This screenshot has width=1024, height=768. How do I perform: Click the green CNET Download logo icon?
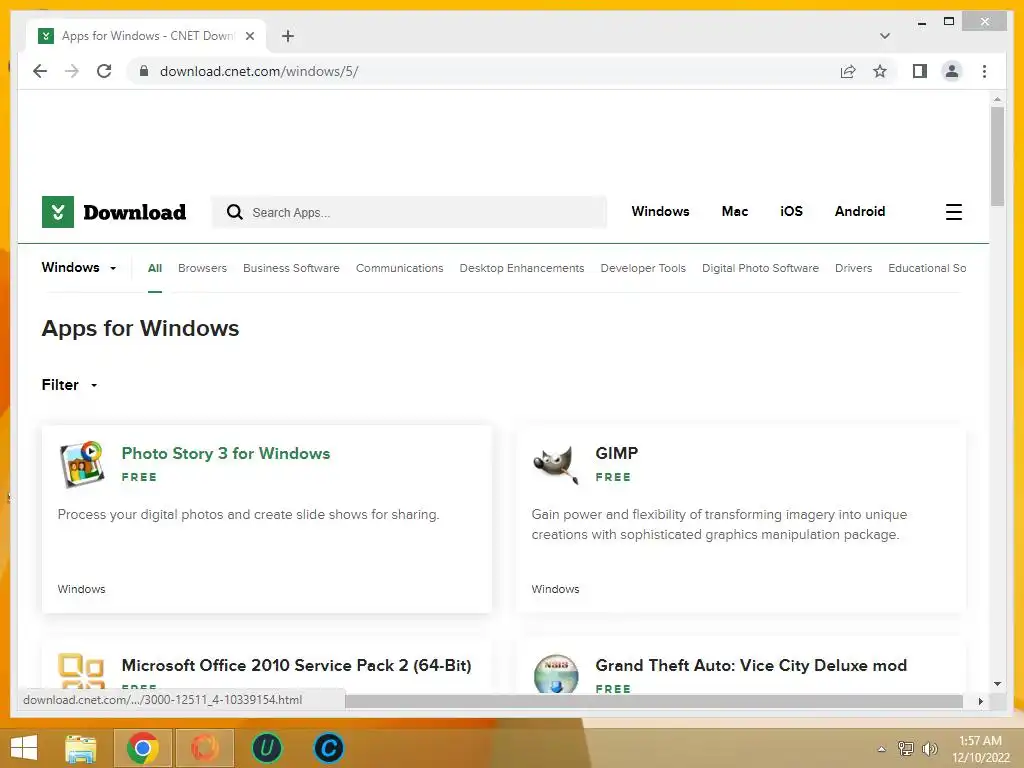coord(57,212)
